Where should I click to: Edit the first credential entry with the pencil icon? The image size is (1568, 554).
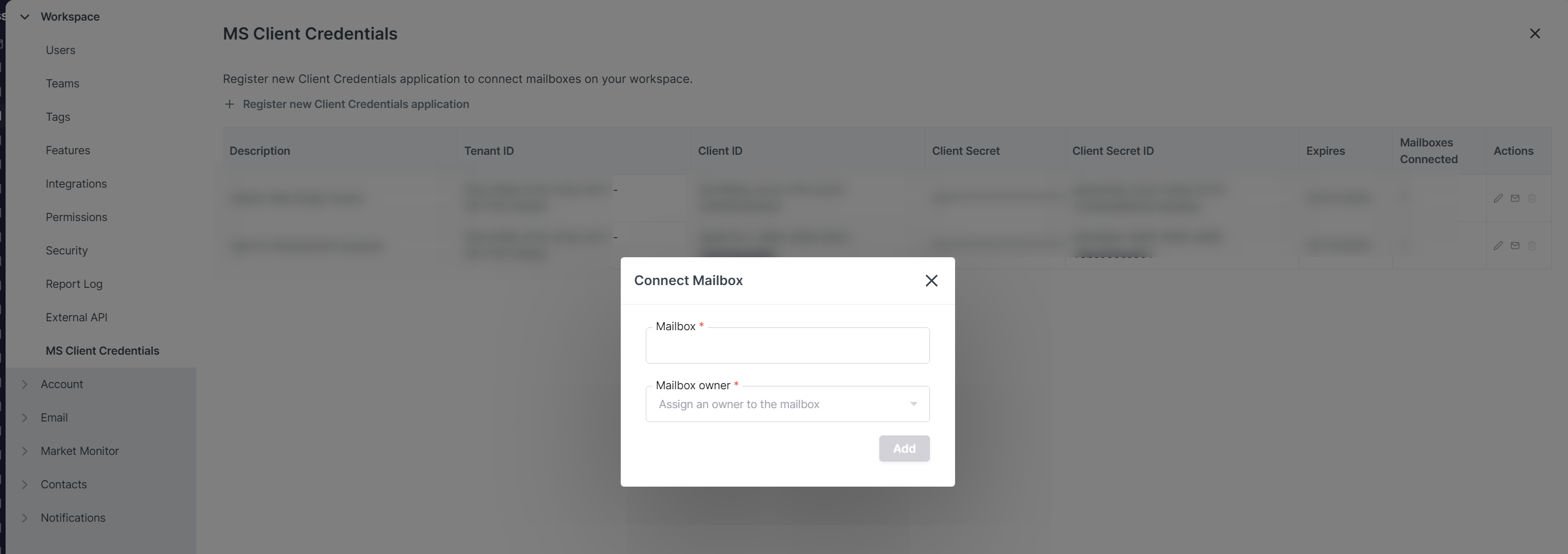pos(1498,198)
